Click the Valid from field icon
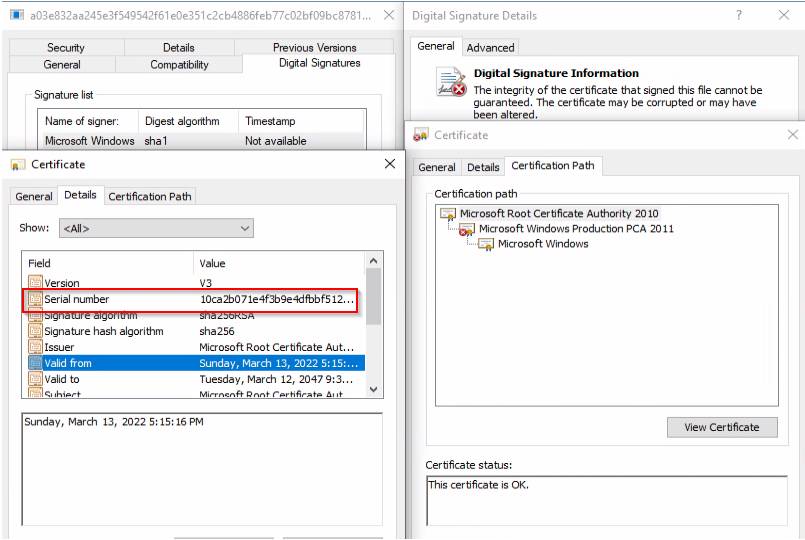Screen dimensions: 805x540 [35, 363]
